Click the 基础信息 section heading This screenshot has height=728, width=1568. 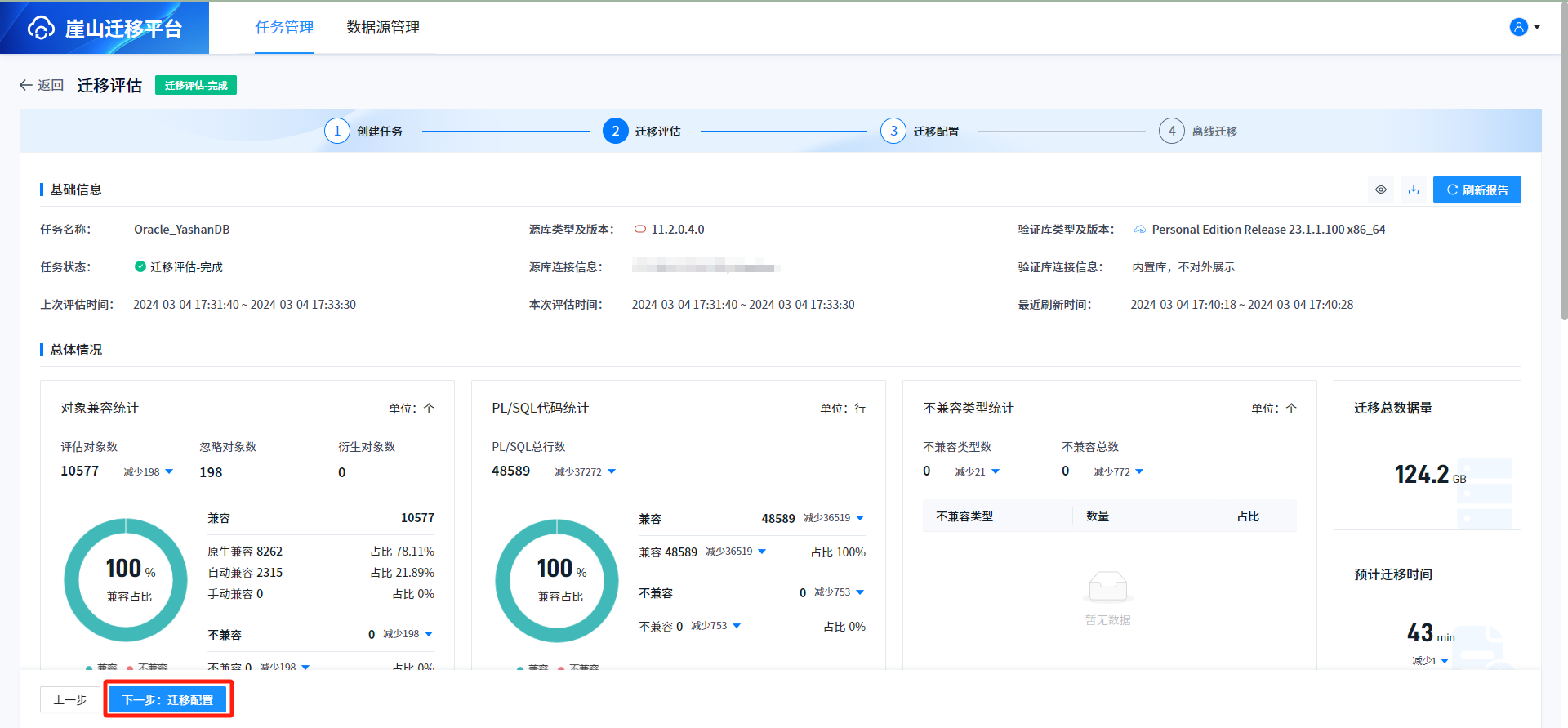[x=76, y=190]
